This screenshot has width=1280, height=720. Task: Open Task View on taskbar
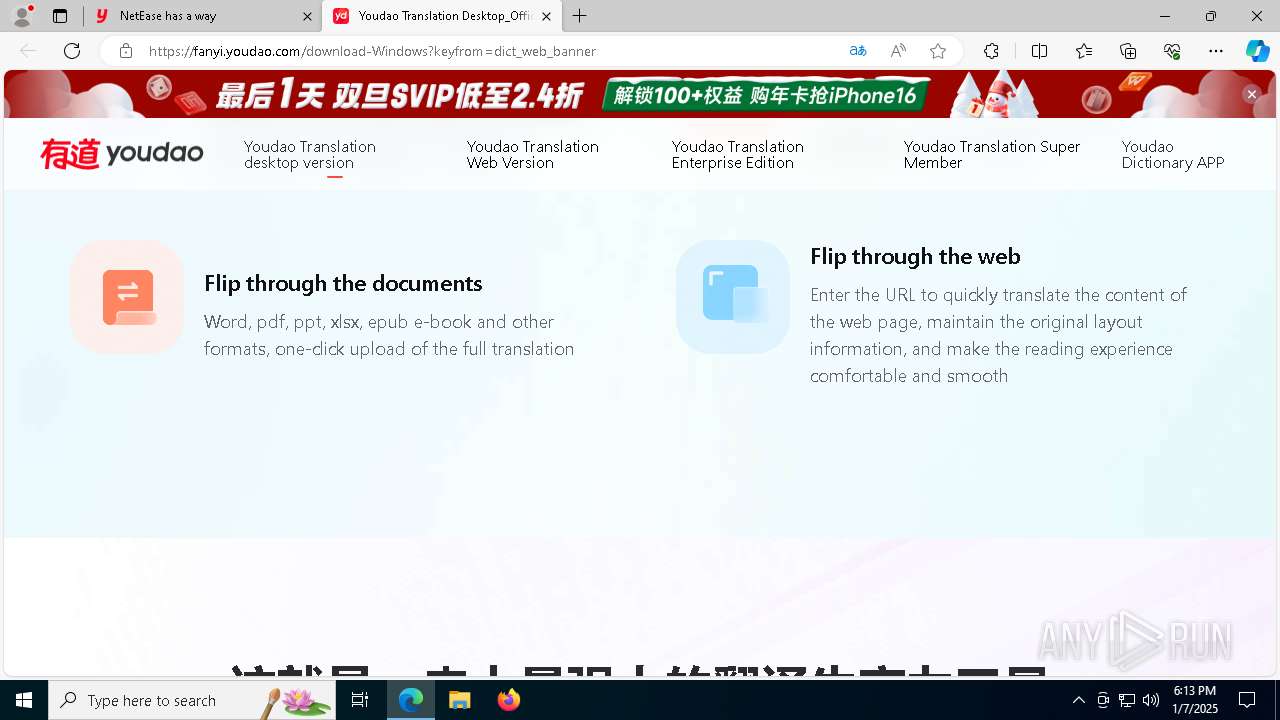tap(360, 700)
